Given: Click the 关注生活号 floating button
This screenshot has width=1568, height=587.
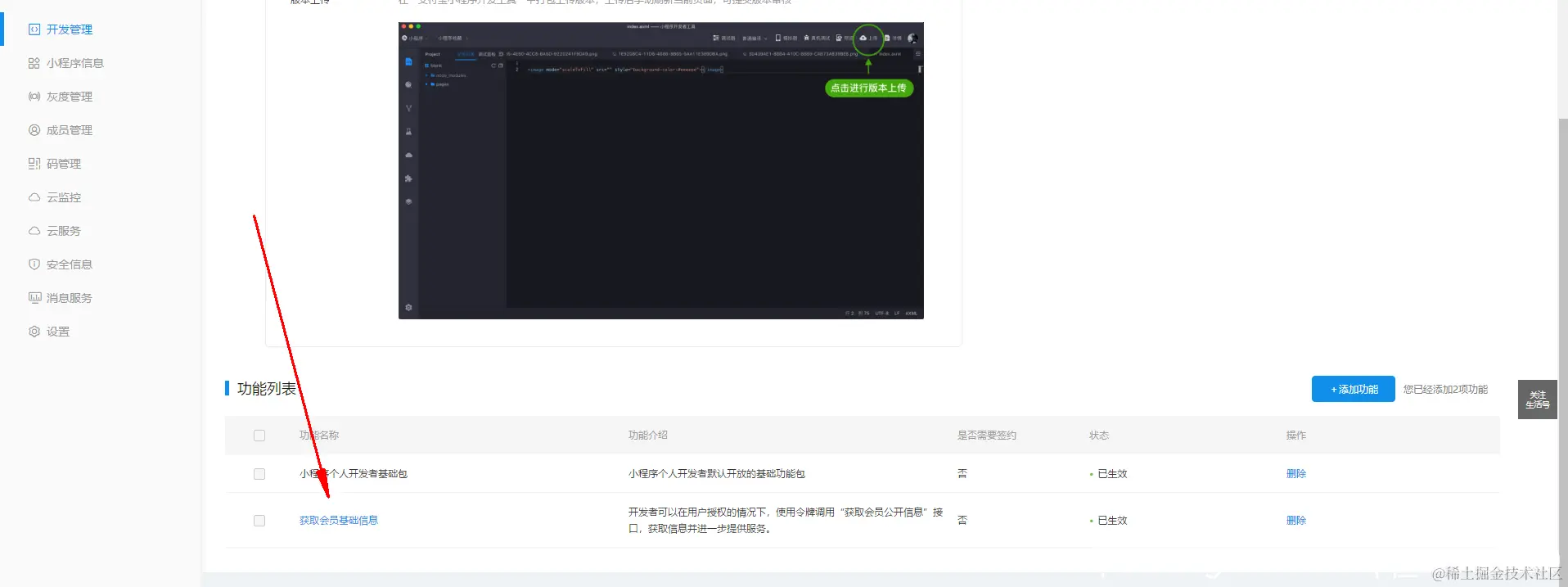Looking at the screenshot, I should pyautogui.click(x=1538, y=400).
